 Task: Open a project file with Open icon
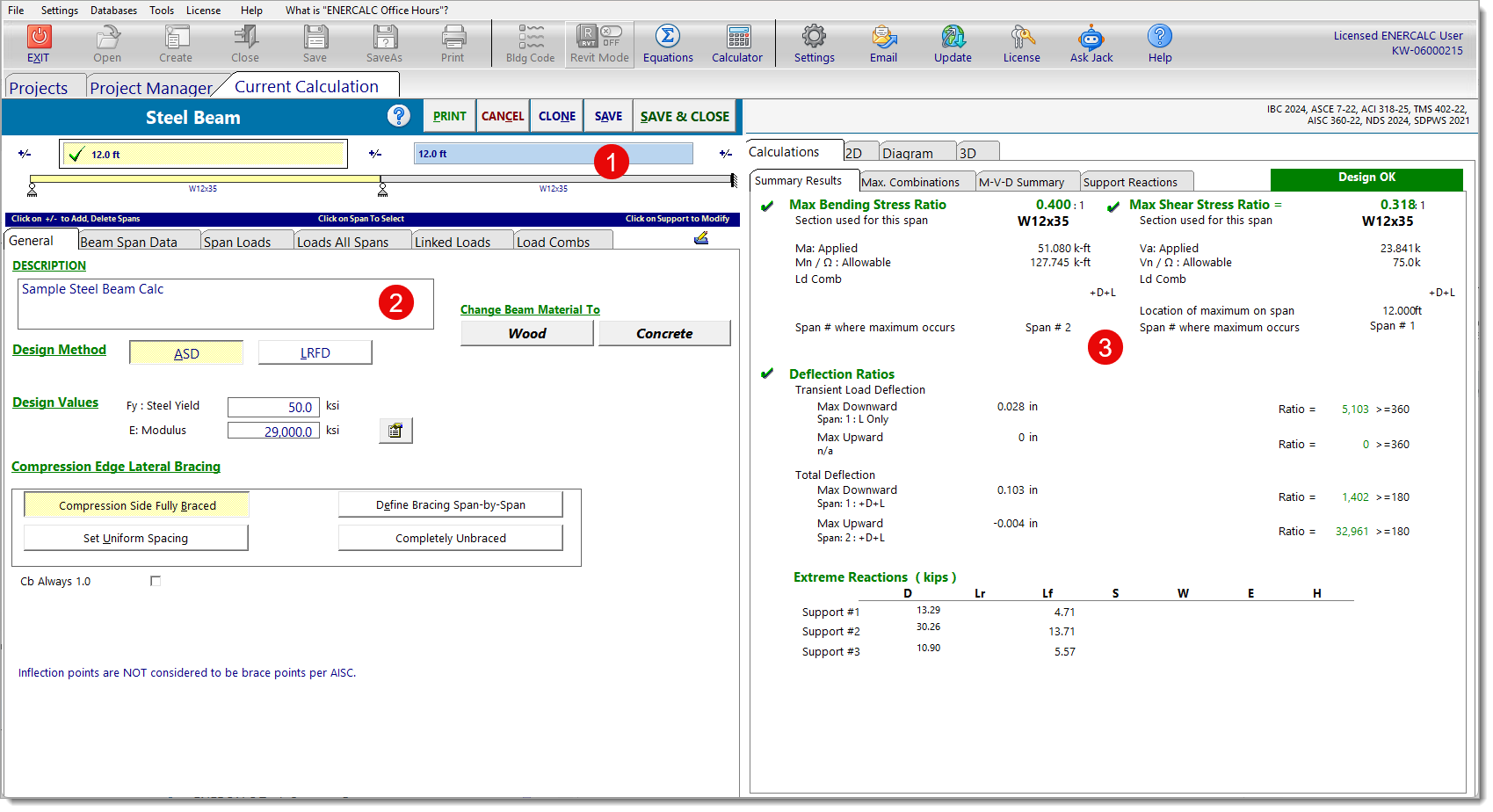click(107, 37)
